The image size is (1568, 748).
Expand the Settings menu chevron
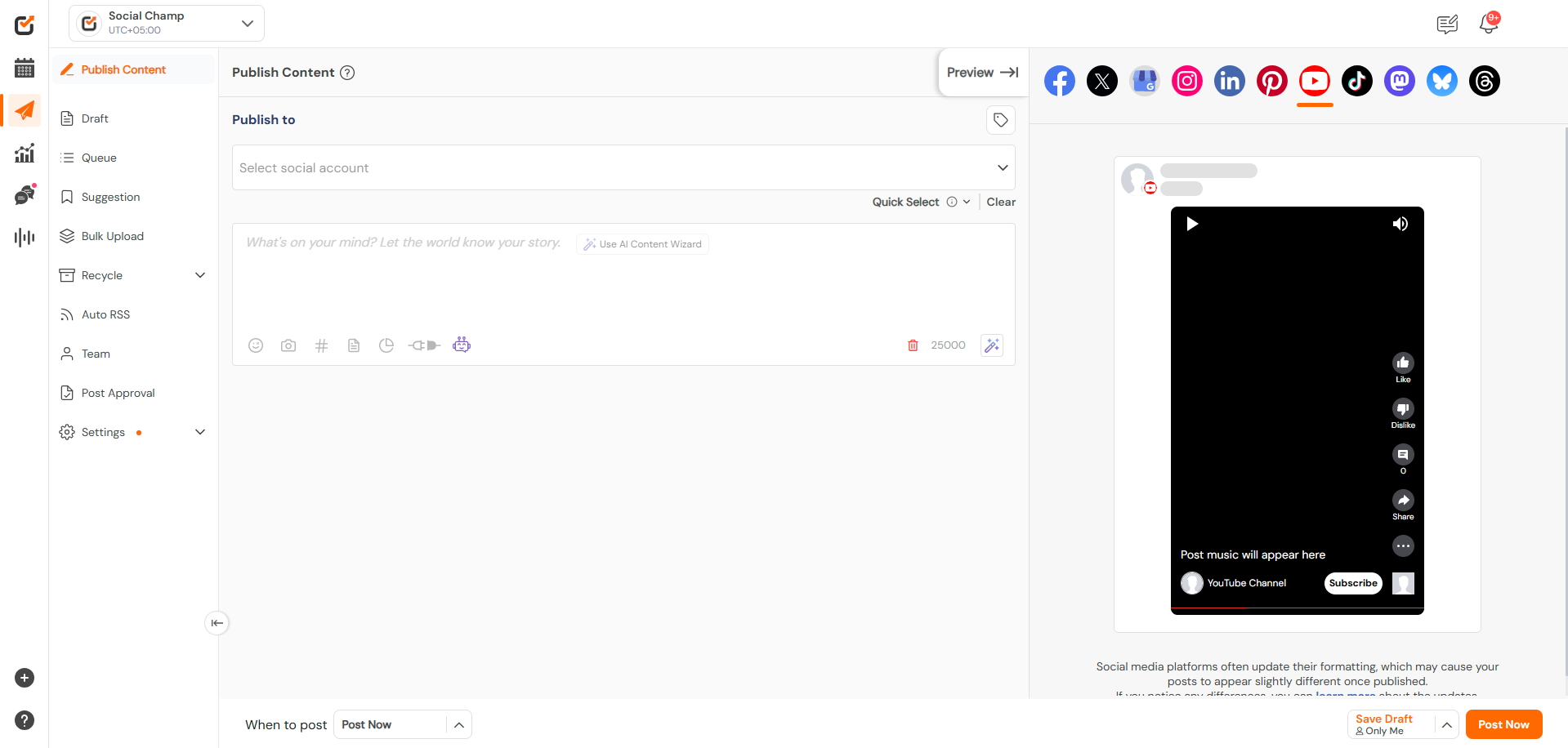pos(200,432)
